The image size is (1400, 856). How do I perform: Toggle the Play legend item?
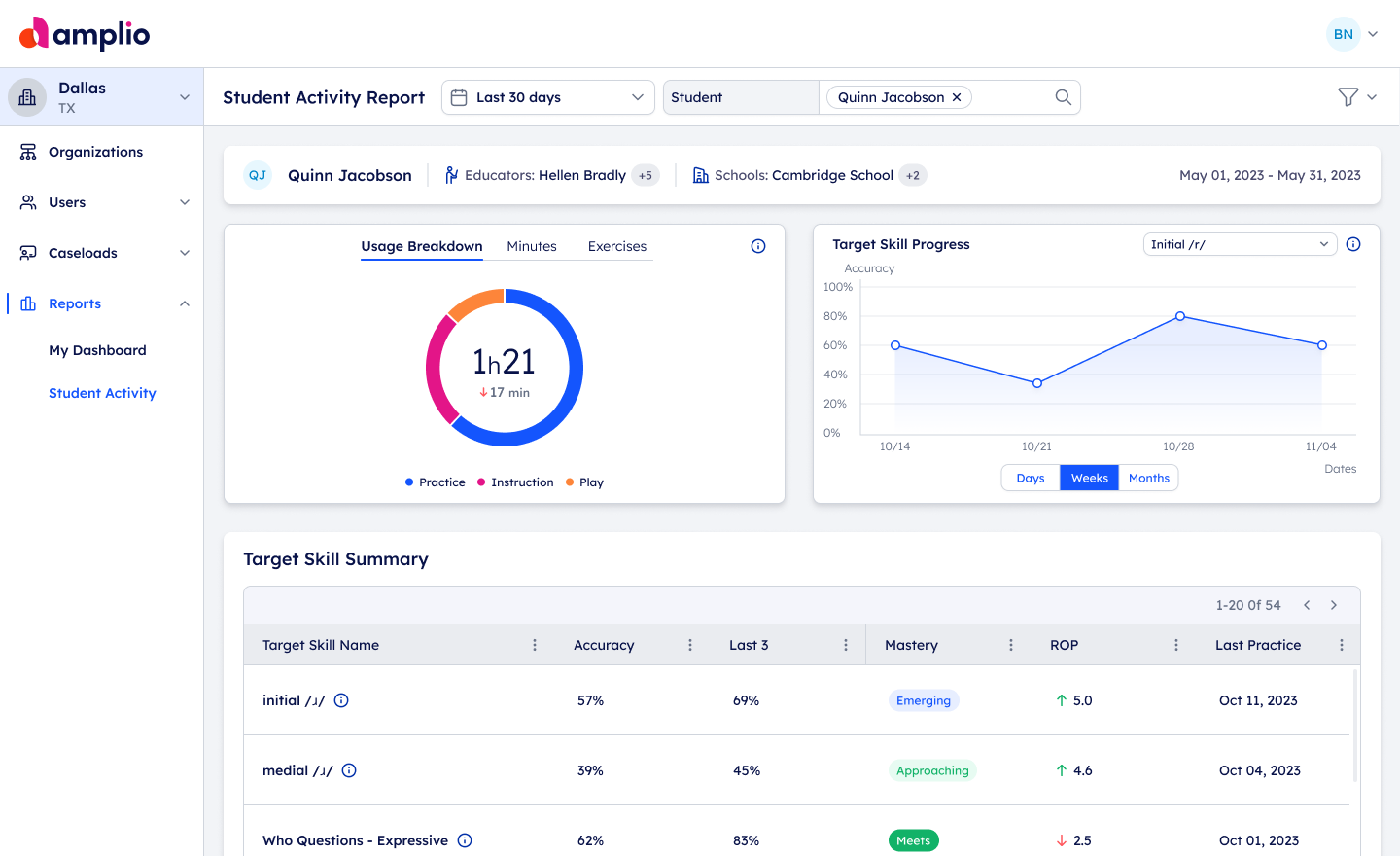coord(584,482)
